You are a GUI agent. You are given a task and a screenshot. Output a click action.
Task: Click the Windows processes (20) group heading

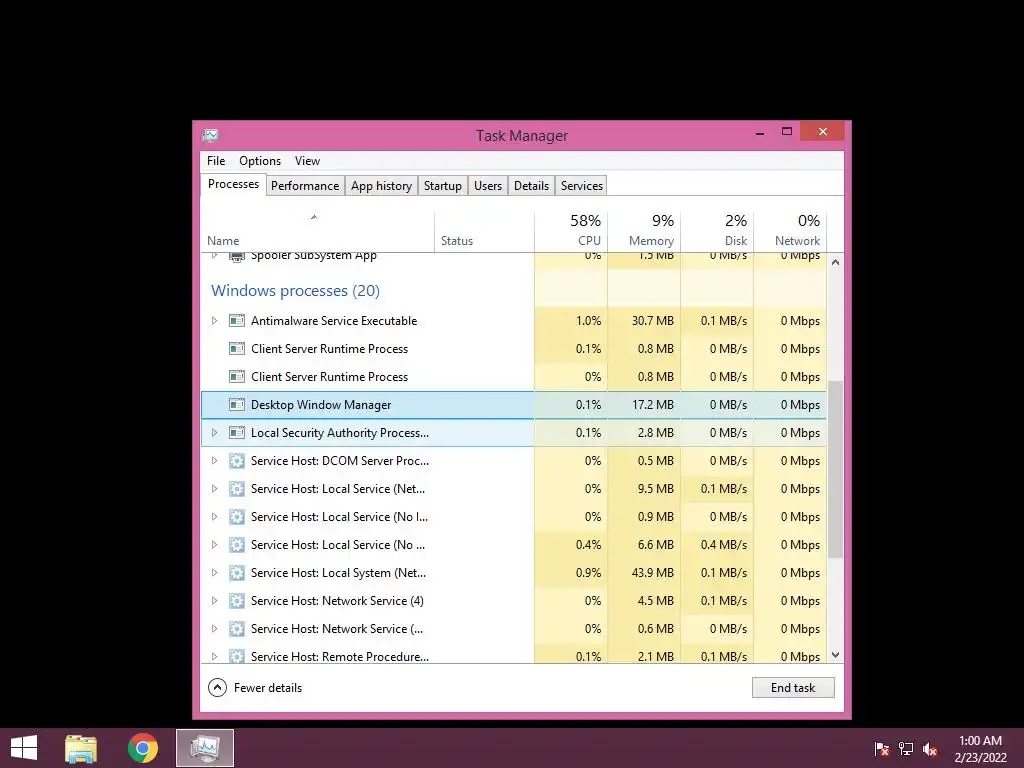pos(295,291)
